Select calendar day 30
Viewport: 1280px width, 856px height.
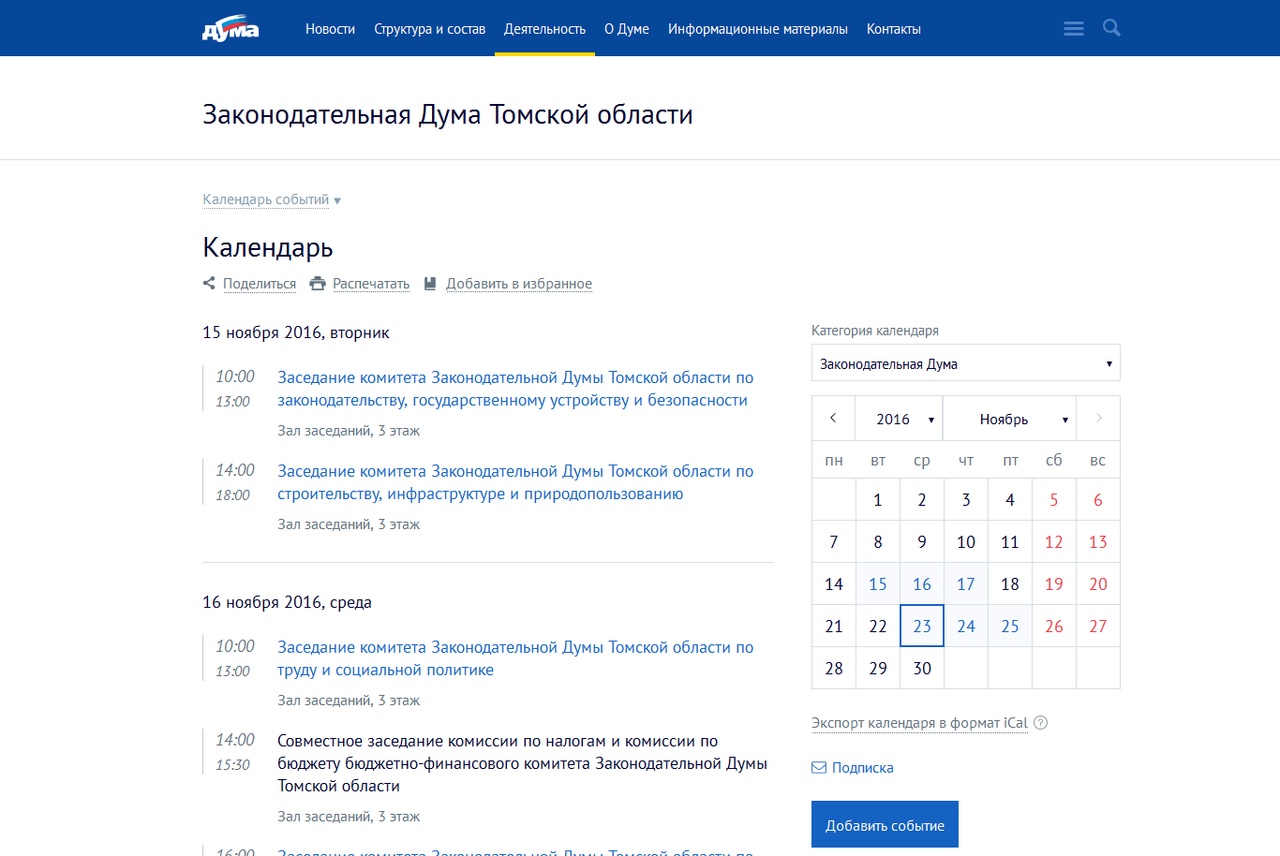[922, 668]
